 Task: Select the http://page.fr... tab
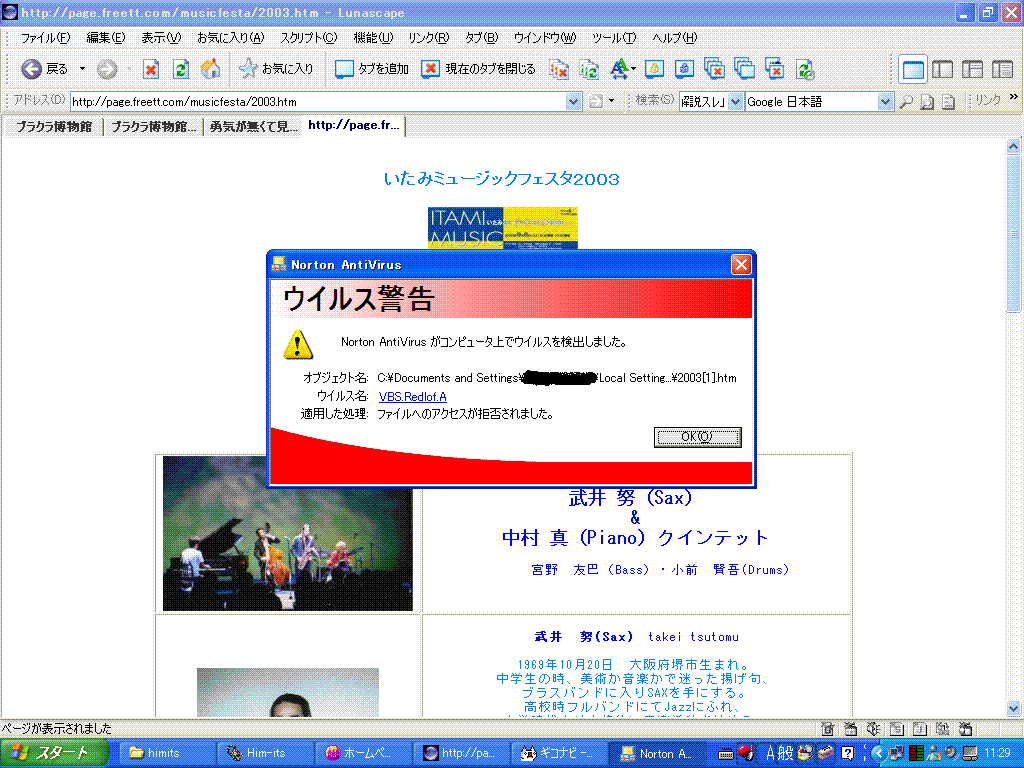point(353,125)
